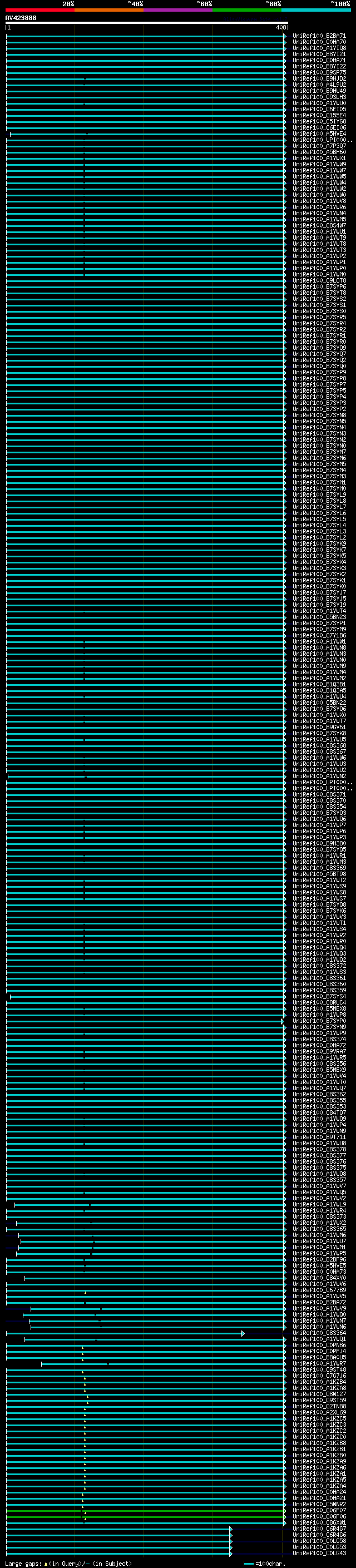Click the purple ~60% identity legend bar
The image size is (356, 1568).
pyautogui.click(x=179, y=10)
